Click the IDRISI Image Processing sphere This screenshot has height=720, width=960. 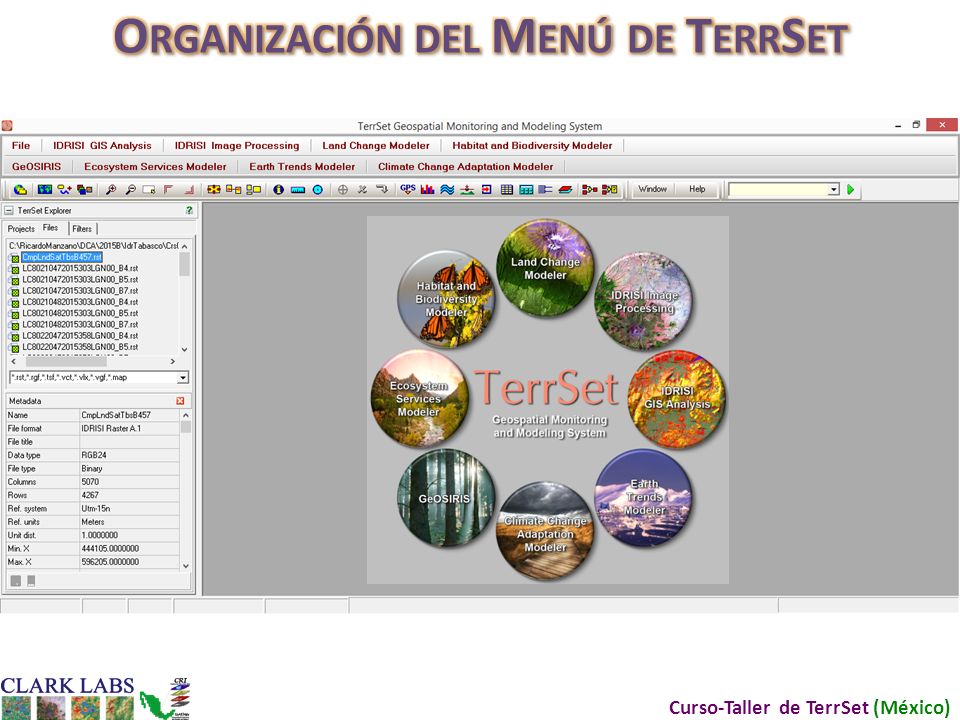pos(643,301)
